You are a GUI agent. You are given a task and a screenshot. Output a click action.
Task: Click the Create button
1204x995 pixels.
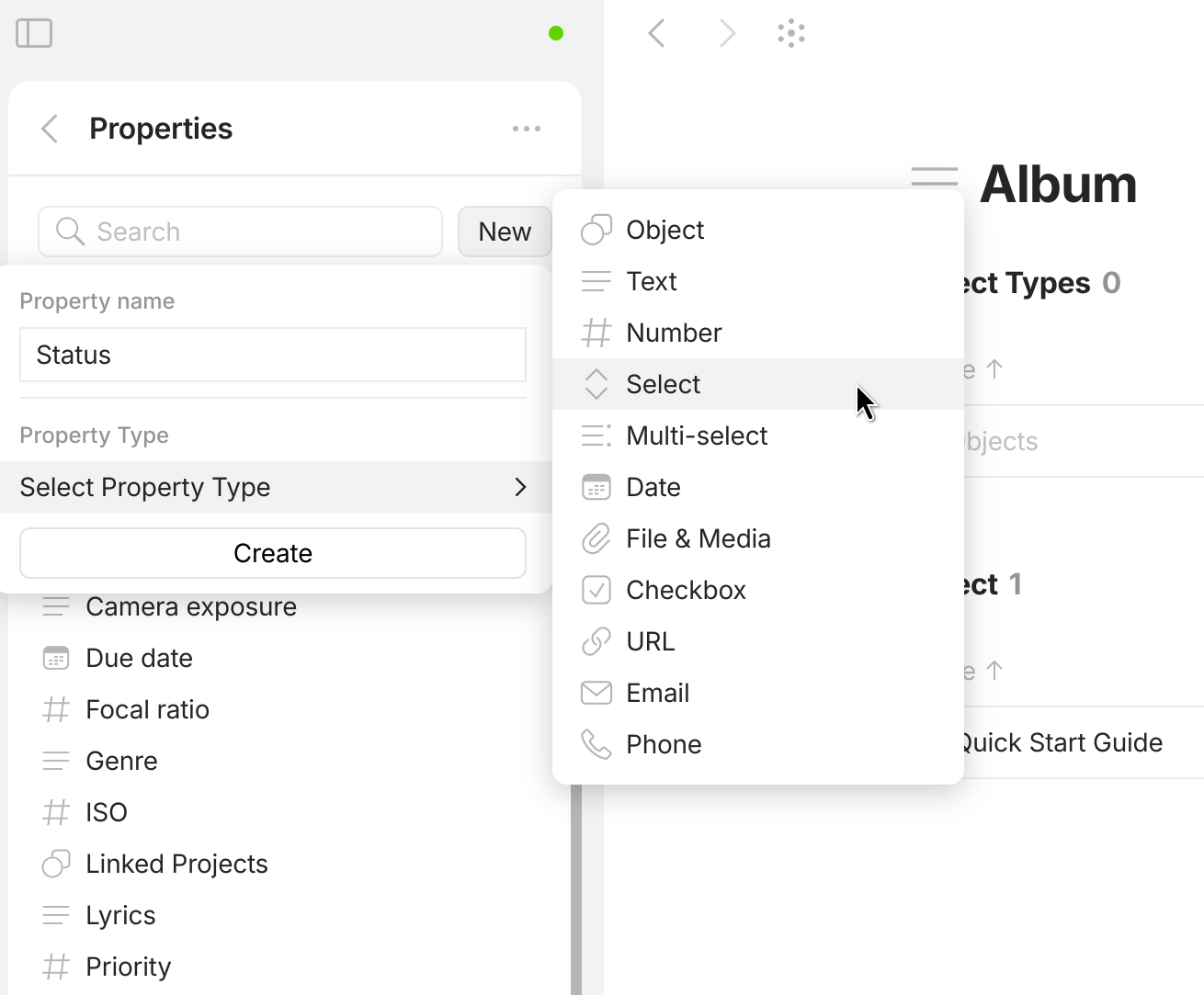click(x=273, y=553)
